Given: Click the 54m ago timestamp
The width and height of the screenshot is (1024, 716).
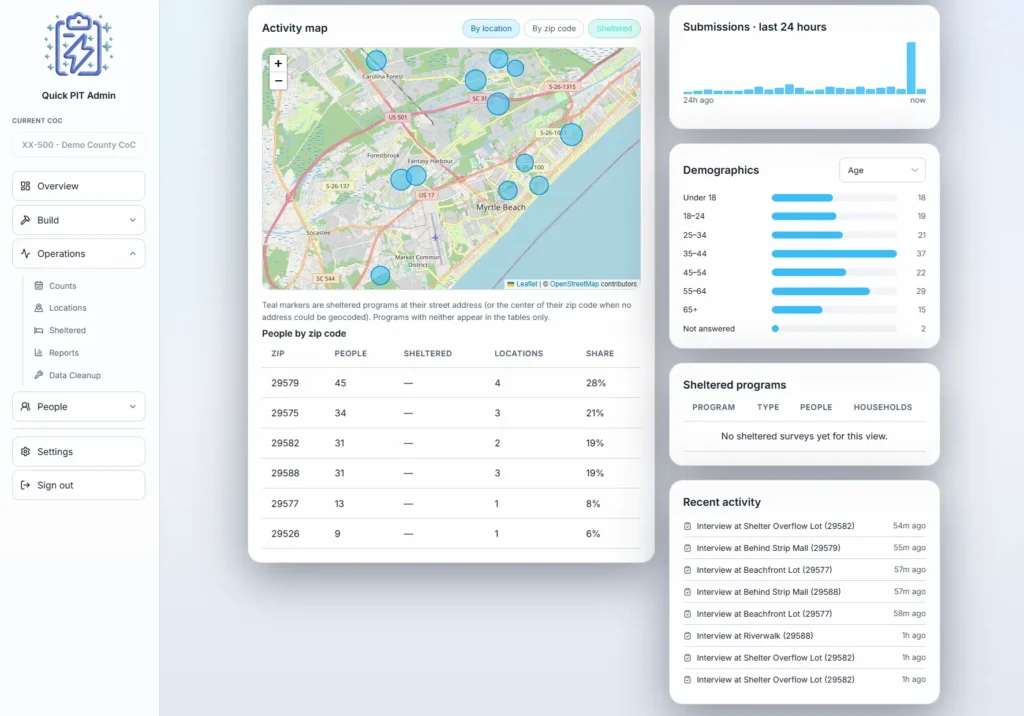Looking at the screenshot, I should click(909, 526).
